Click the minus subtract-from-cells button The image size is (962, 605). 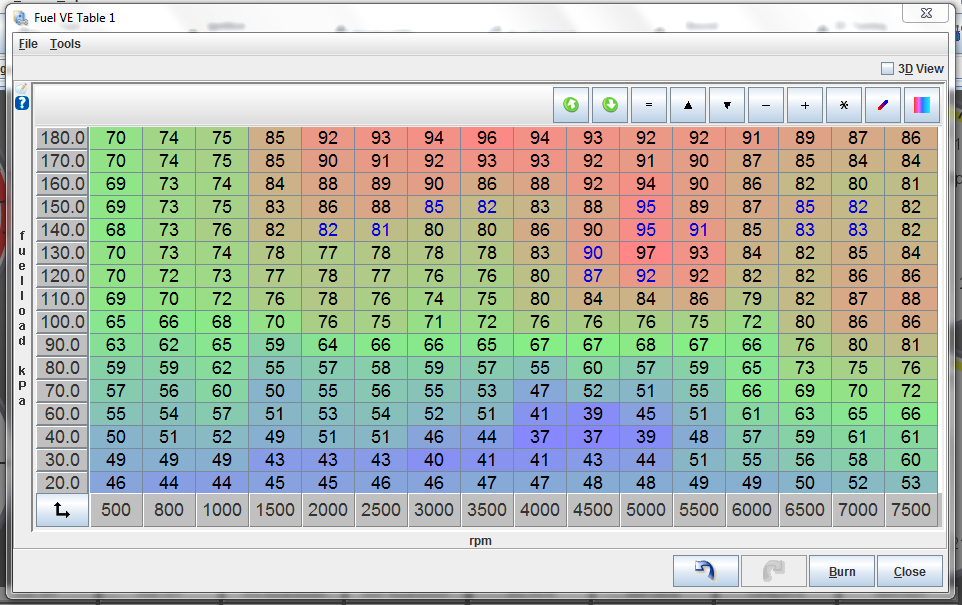pos(766,105)
